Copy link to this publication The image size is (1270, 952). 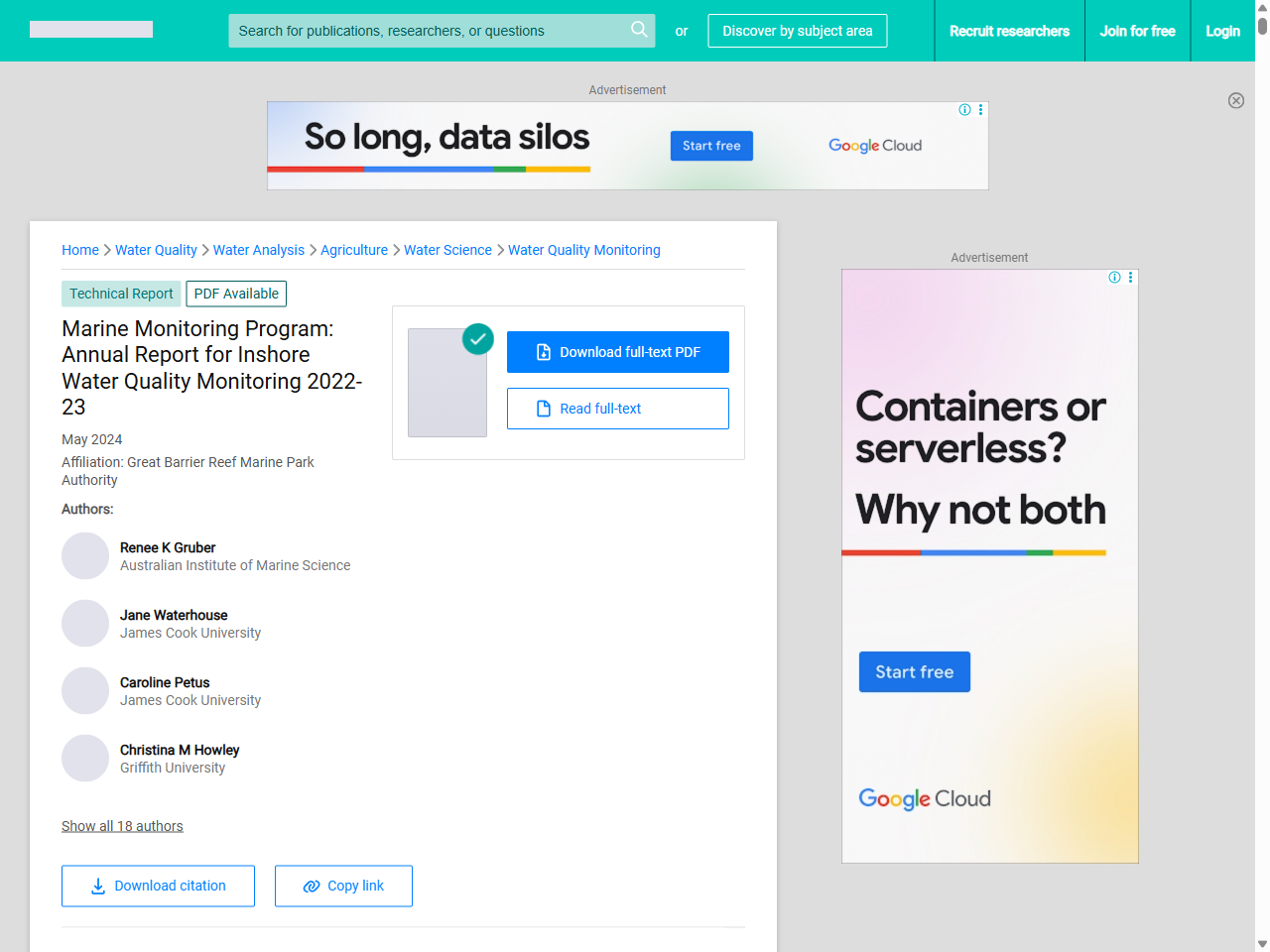point(343,886)
